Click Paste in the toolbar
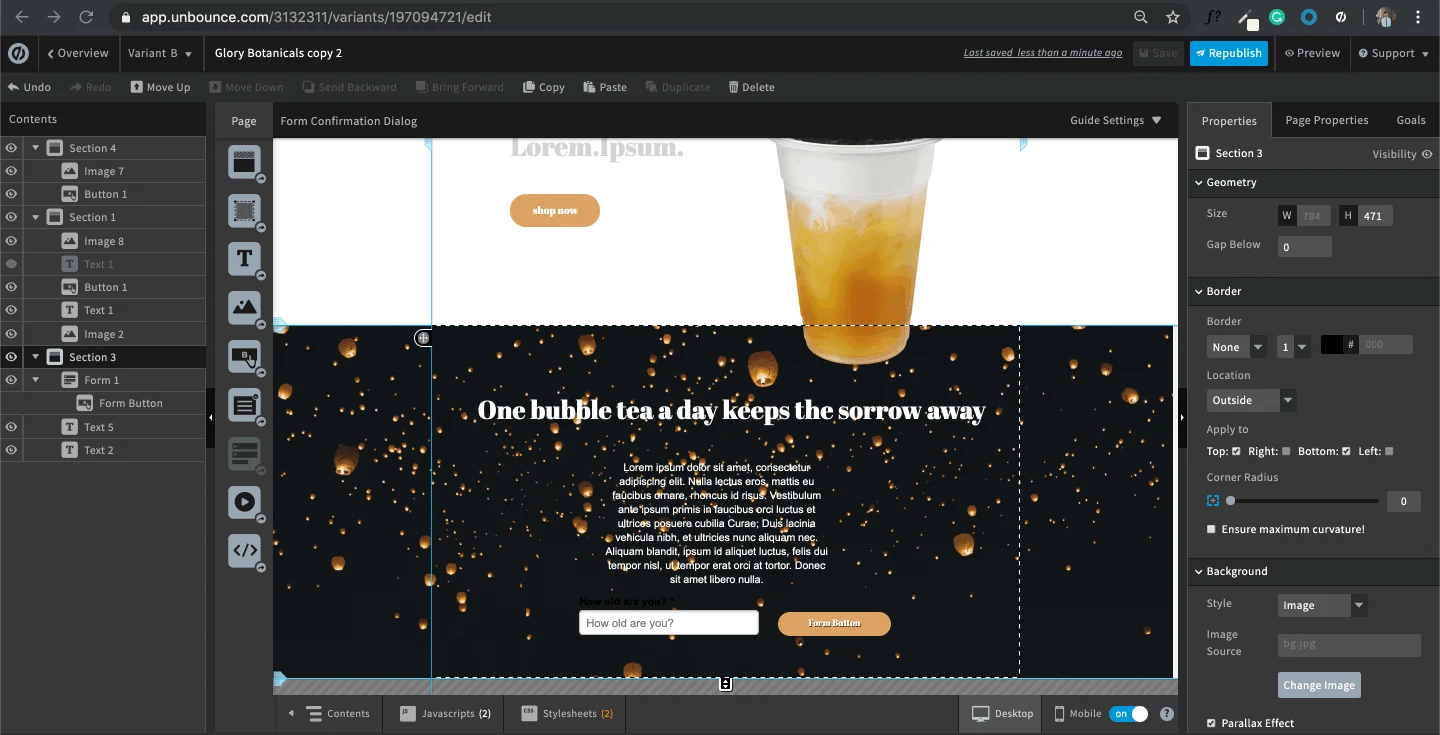 click(x=605, y=87)
